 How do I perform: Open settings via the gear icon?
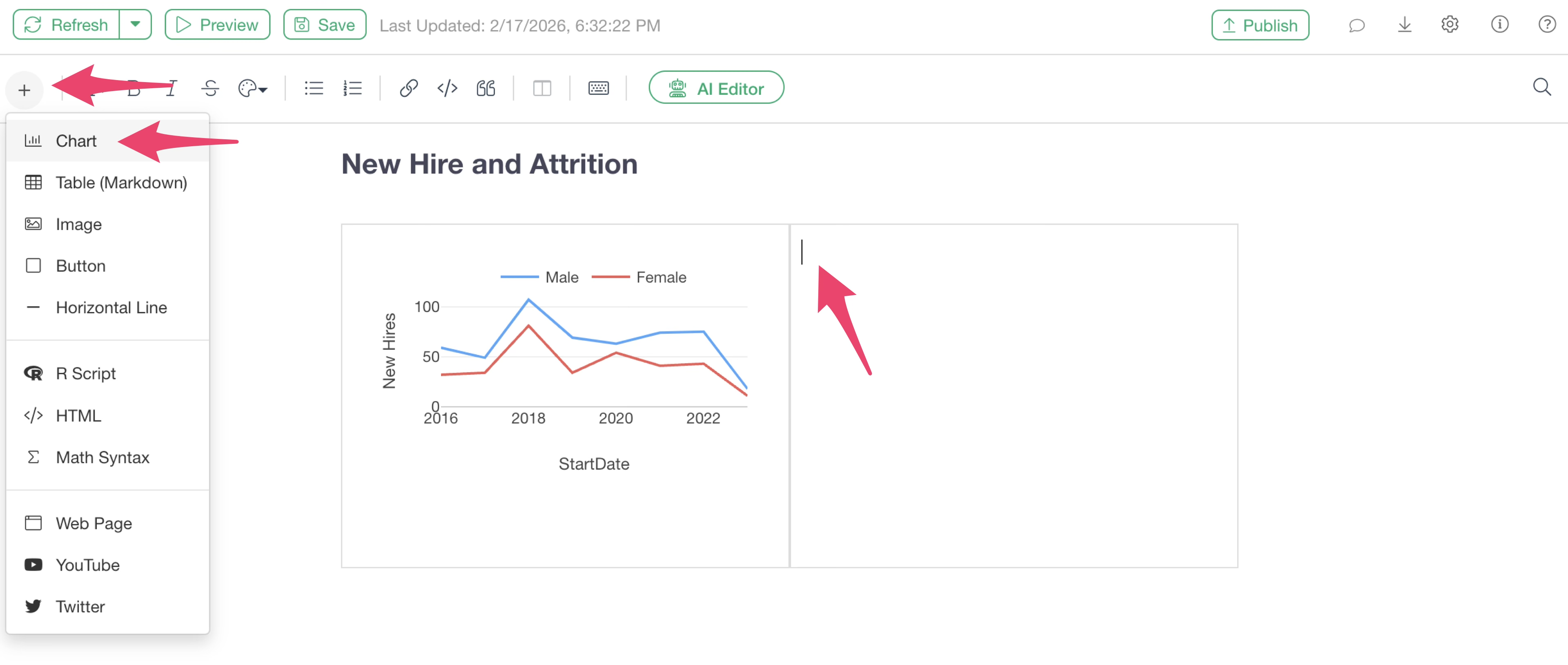(1450, 25)
